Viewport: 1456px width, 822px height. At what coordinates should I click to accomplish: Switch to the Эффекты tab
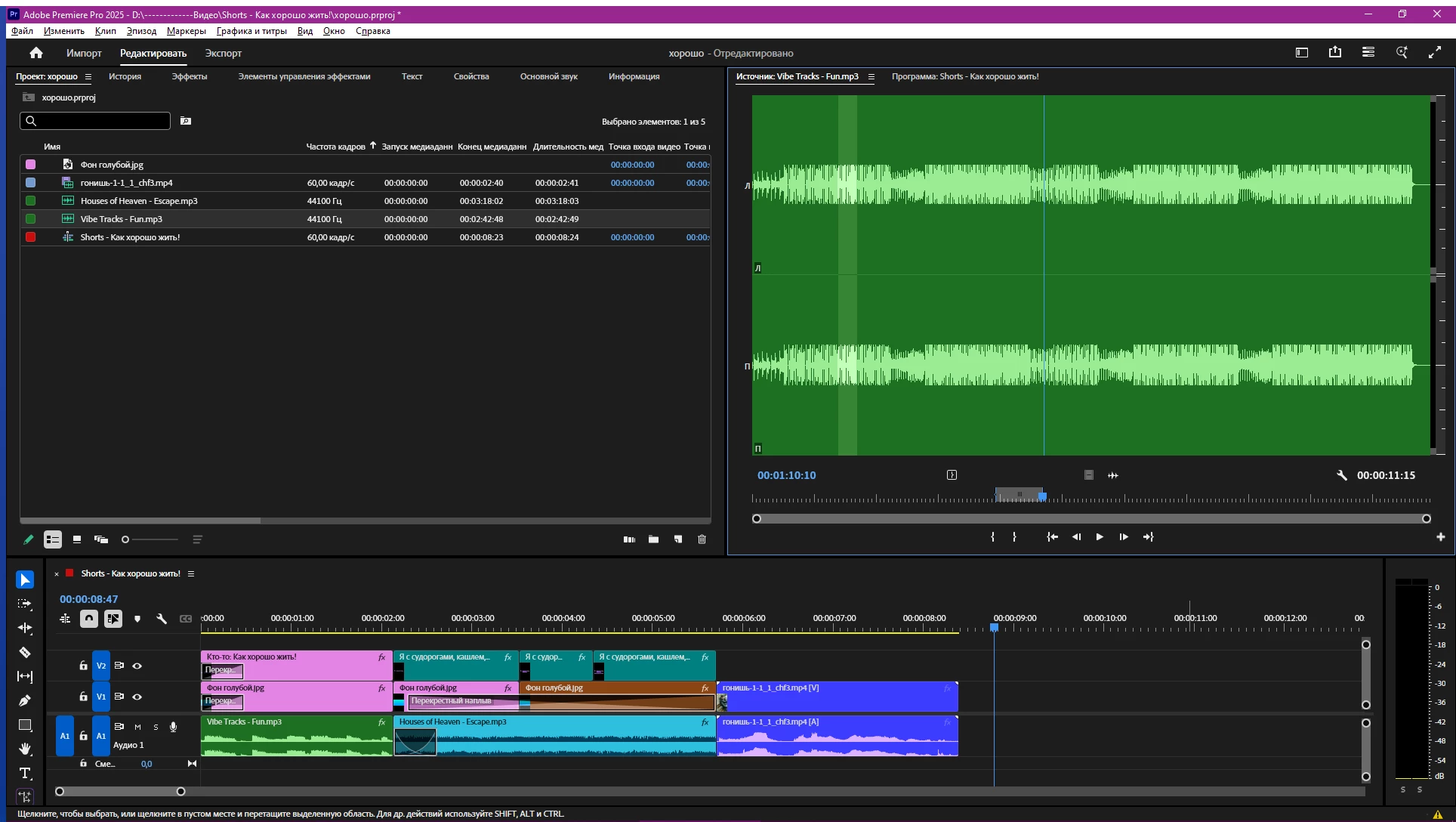[x=189, y=76]
